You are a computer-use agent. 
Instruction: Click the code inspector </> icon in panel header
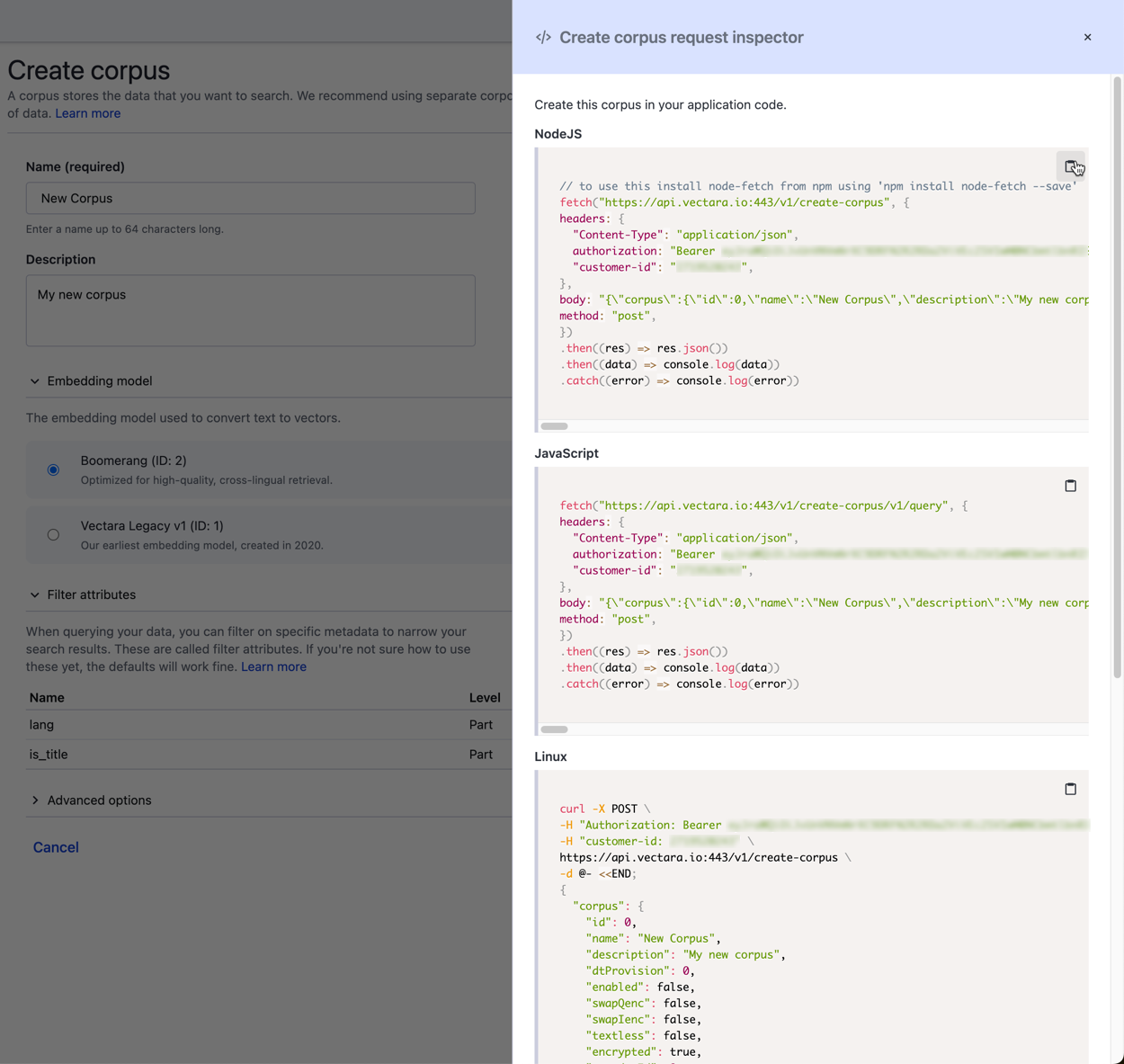pyautogui.click(x=542, y=37)
